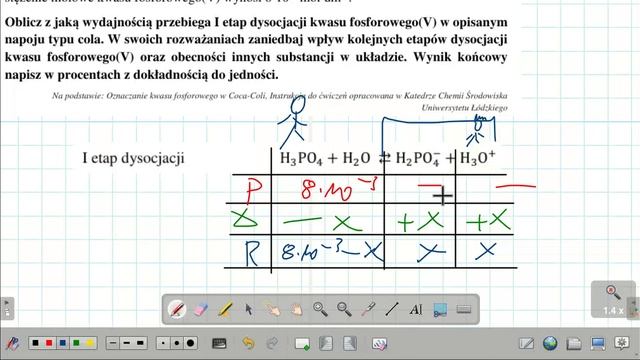The image size is (640, 360).
Task: Choose the medium eraser size
Action: [177, 343]
